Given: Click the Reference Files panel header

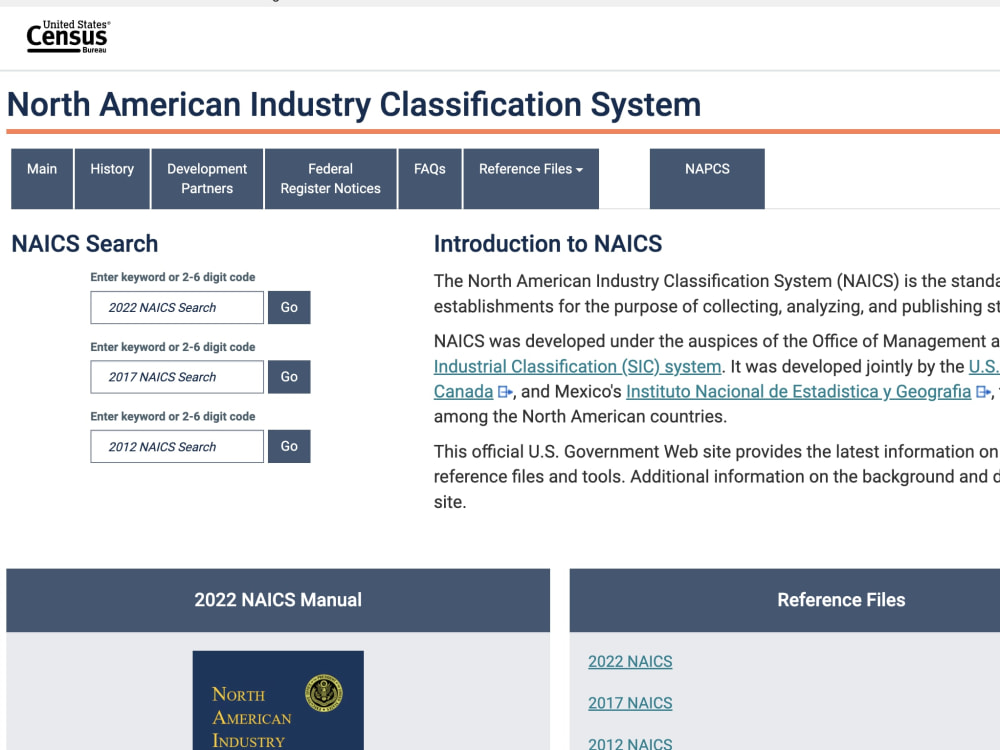Looking at the screenshot, I should pos(784,600).
